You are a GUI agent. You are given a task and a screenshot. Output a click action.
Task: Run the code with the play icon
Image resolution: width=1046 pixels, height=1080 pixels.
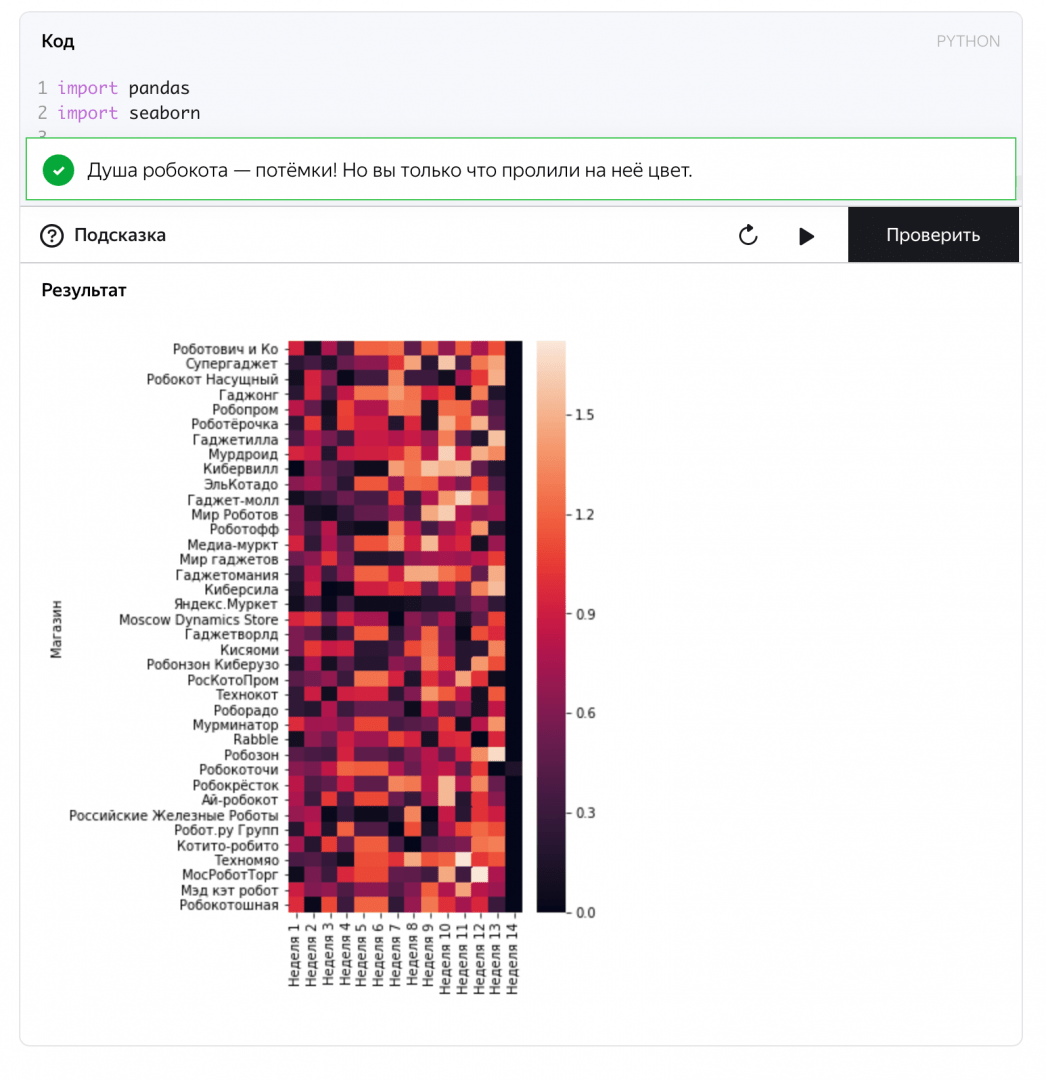click(x=806, y=236)
